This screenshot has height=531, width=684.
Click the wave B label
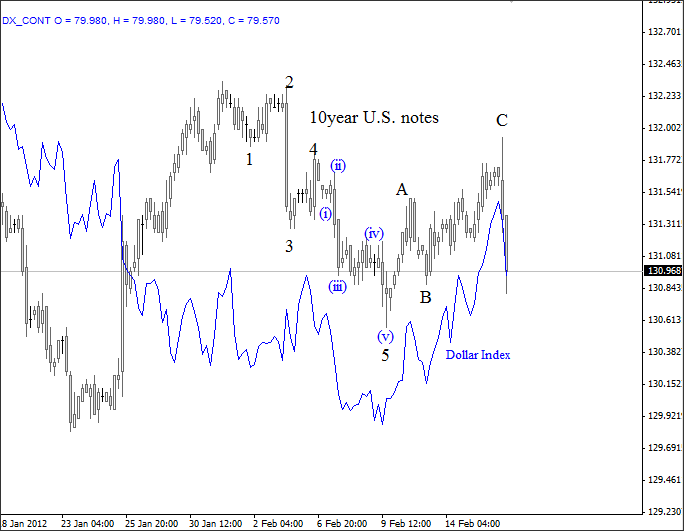(425, 297)
